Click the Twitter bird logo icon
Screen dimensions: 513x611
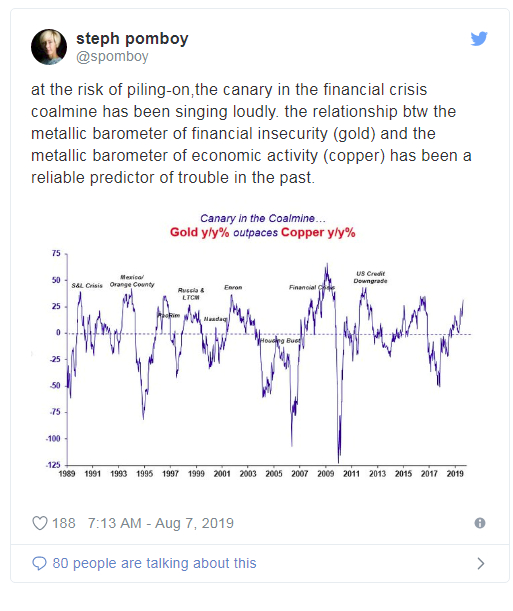click(x=479, y=39)
